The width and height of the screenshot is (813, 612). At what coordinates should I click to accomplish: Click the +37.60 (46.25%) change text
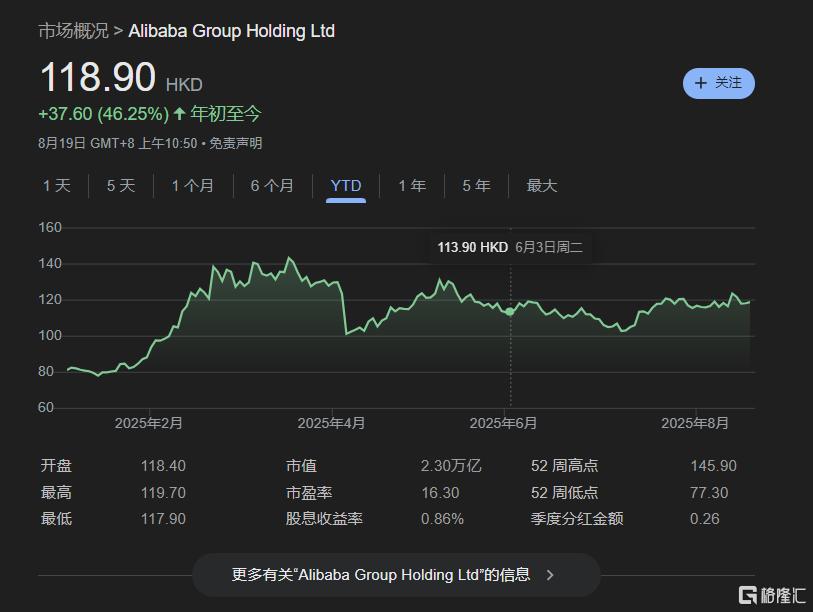point(104,114)
